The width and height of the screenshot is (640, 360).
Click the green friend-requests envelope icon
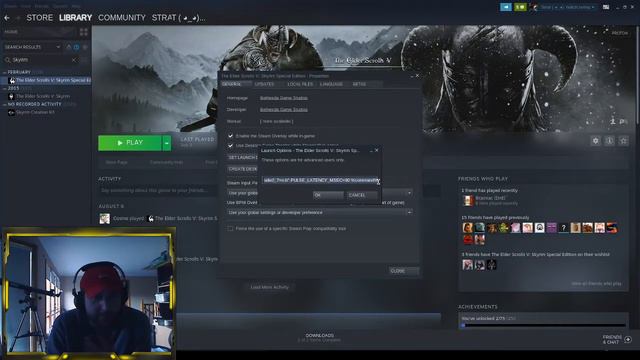pyautogui.click(x=520, y=7)
